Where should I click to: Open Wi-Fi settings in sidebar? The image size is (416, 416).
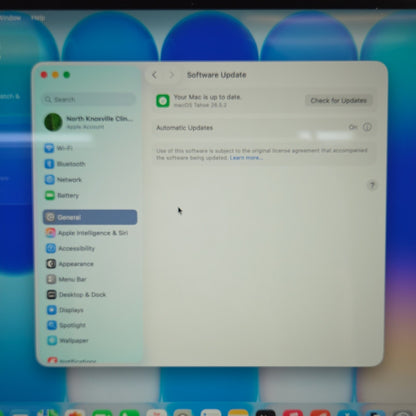tap(89, 148)
